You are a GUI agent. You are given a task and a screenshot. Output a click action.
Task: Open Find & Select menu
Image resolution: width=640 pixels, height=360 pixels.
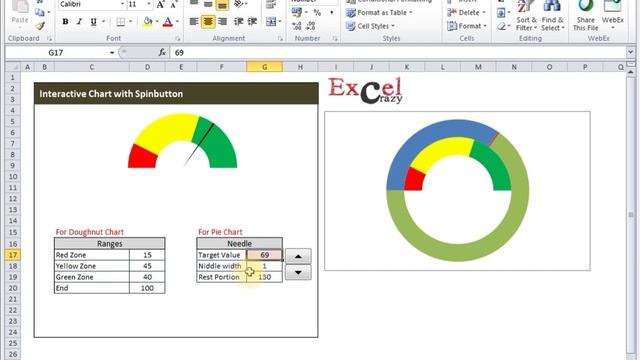pyautogui.click(x=553, y=16)
